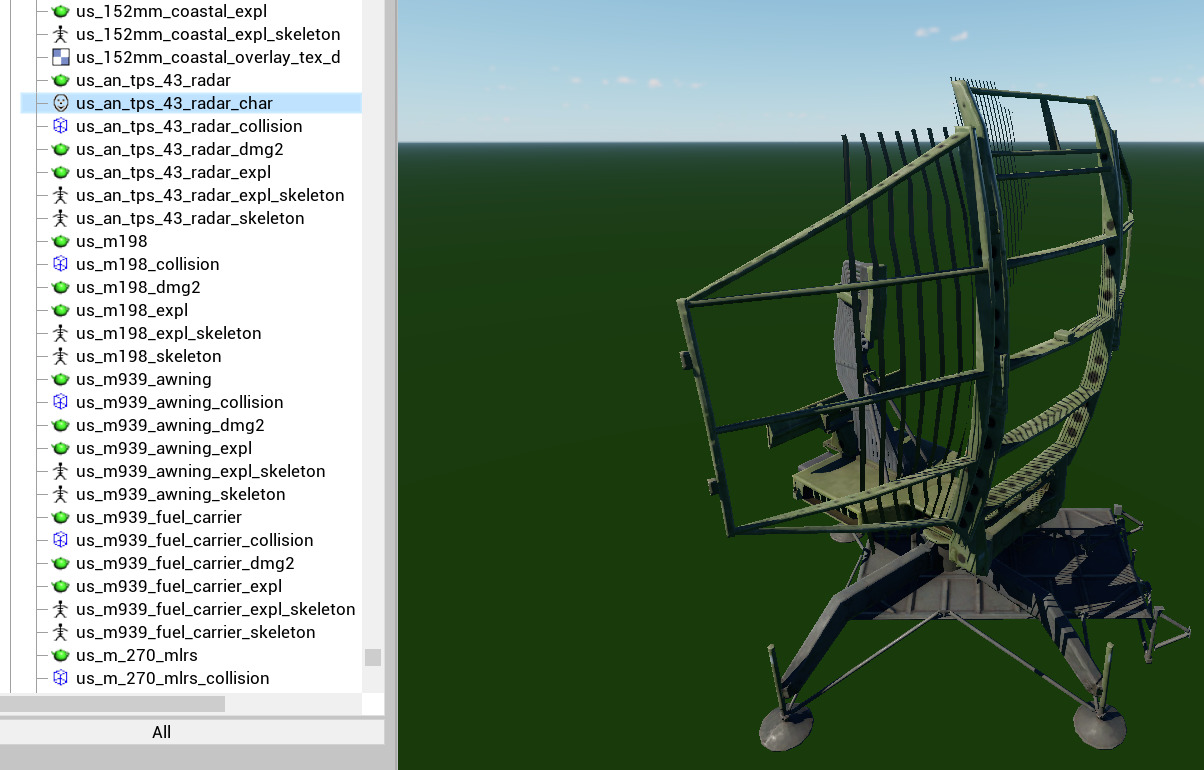The width and height of the screenshot is (1204, 770).
Task: Click the cube icon next to us_m198_collision
Action: click(x=60, y=264)
